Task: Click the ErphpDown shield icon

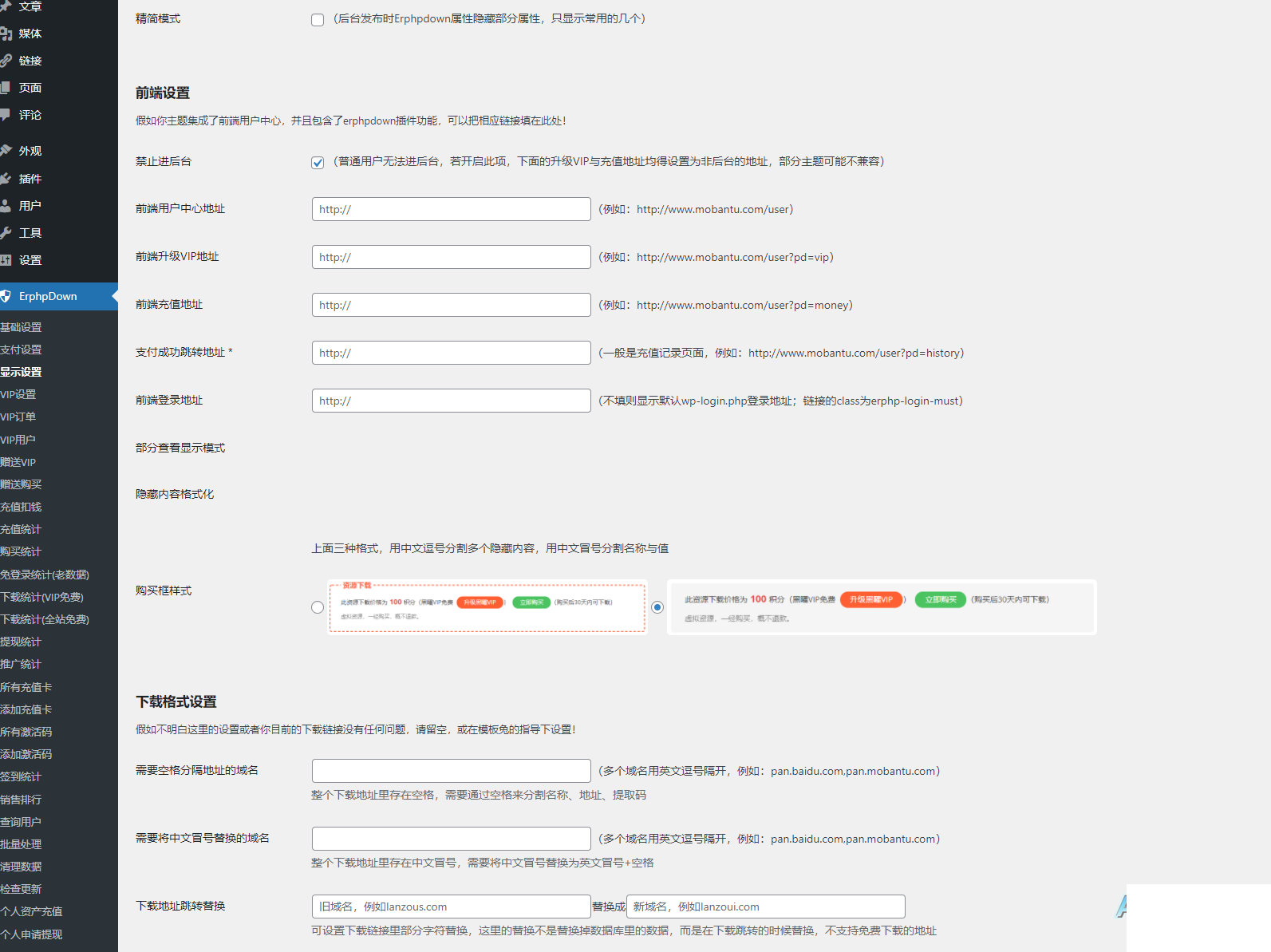Action: (6, 296)
